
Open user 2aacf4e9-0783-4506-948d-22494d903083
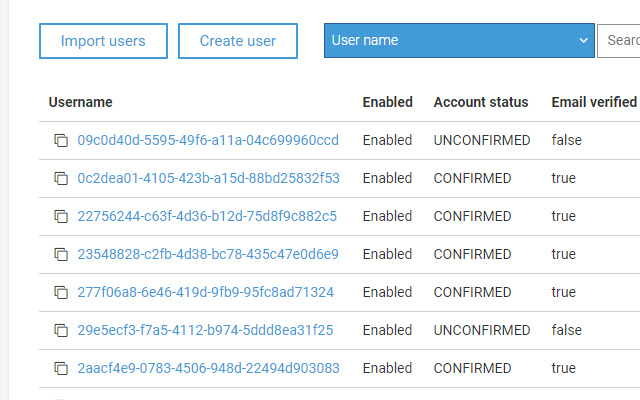(209, 368)
